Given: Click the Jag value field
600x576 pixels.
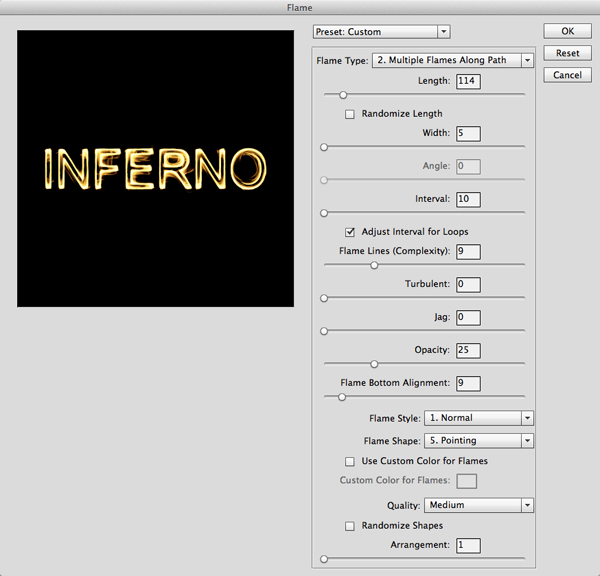Looking at the screenshot, I should (468, 317).
